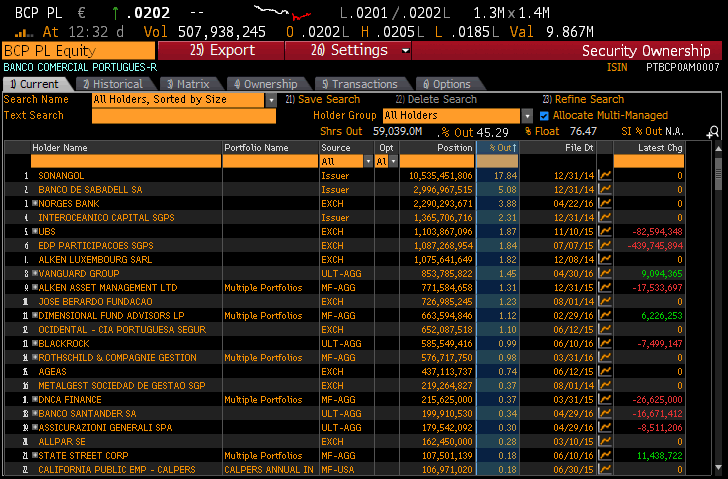Sort by the Position column header
728x479 pixels.
(437, 148)
